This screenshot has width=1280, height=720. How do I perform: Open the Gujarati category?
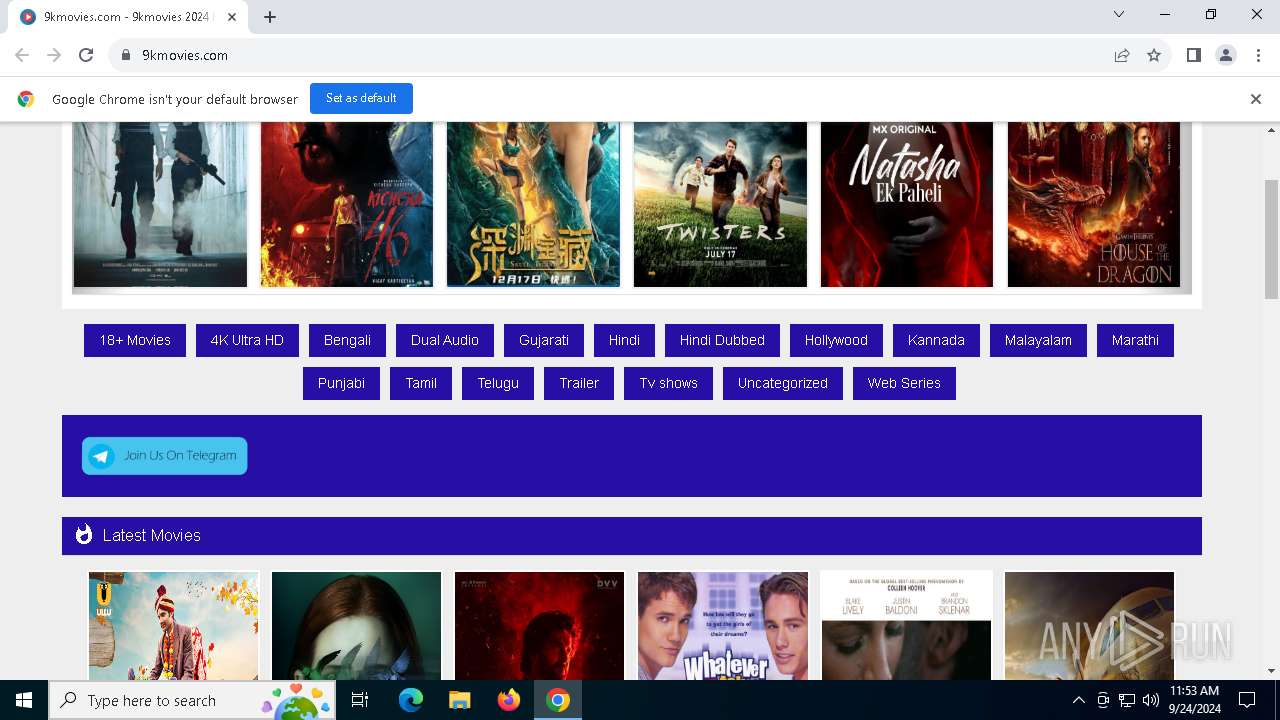coord(544,340)
